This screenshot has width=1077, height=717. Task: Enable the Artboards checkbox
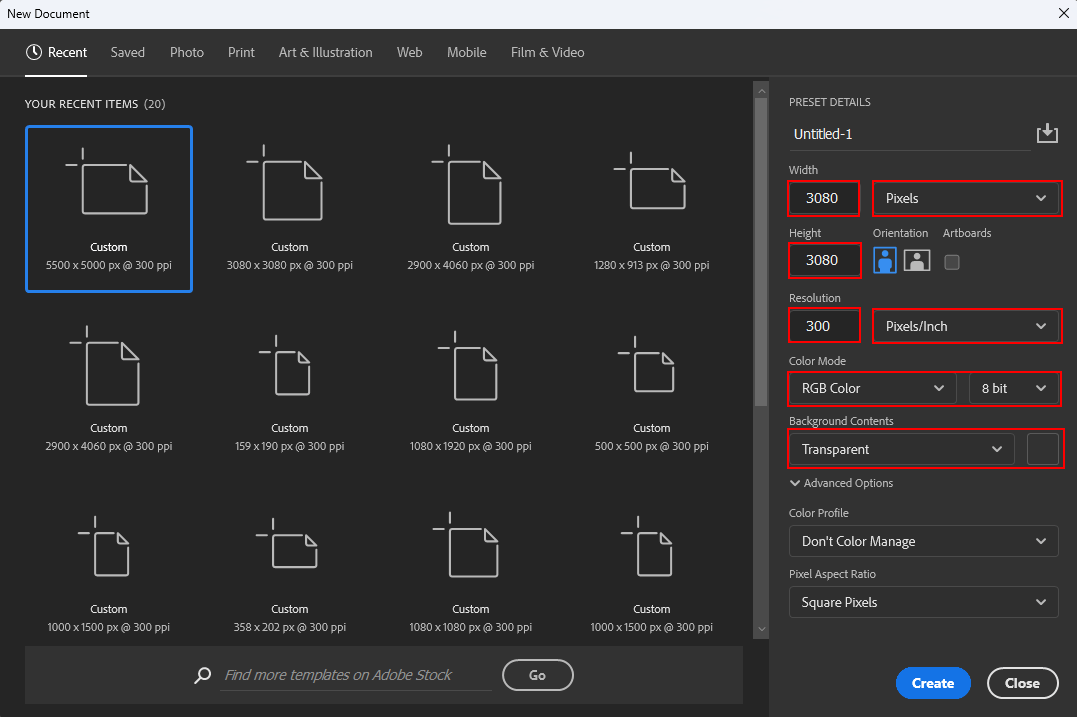click(x=952, y=262)
